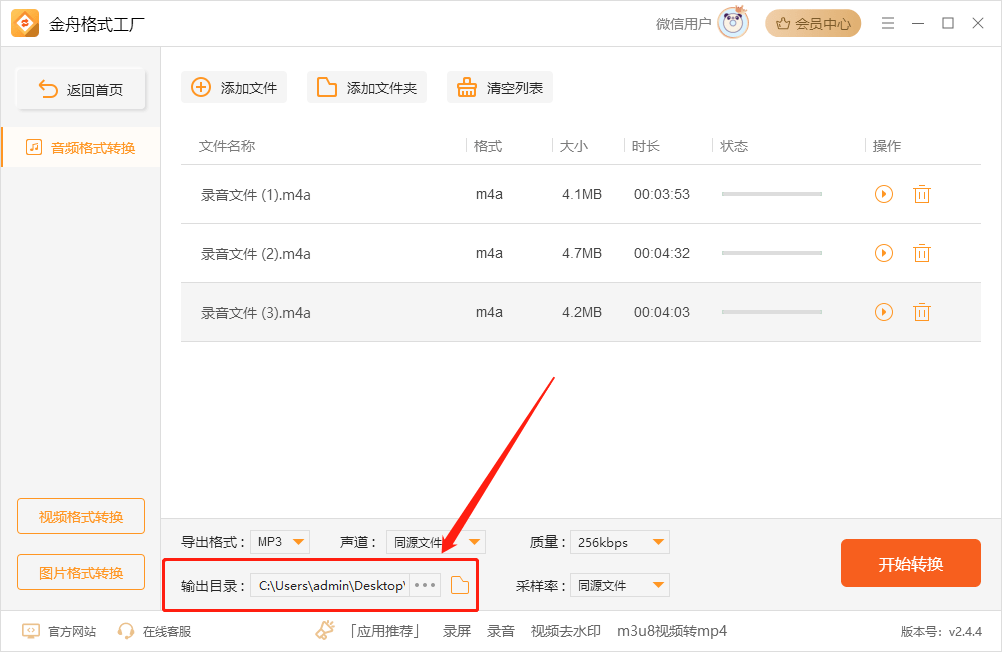
Task: Click the three-dots browse output directory button
Action: pos(425,585)
